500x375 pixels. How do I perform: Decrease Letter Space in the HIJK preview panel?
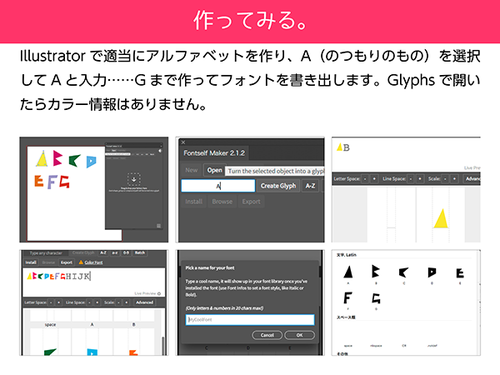tap(51, 302)
